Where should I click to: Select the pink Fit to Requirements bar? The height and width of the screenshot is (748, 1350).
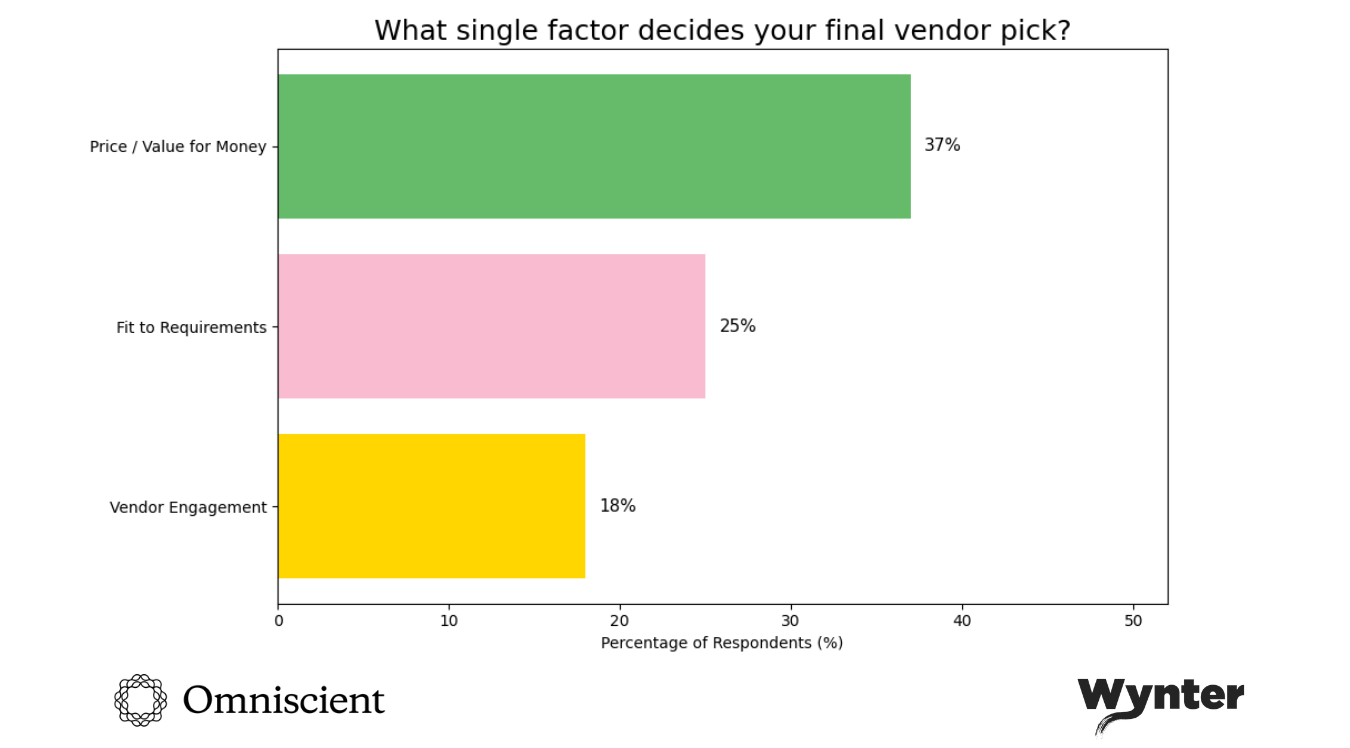491,326
